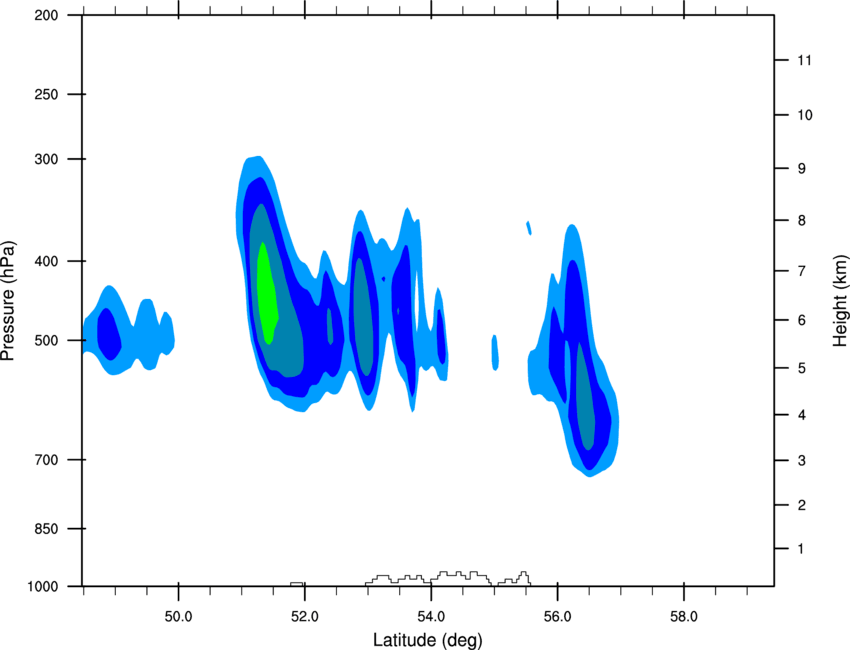Click the 250 pressure tick label
Image resolution: width=850 pixels, height=650 pixels.
point(46,94)
